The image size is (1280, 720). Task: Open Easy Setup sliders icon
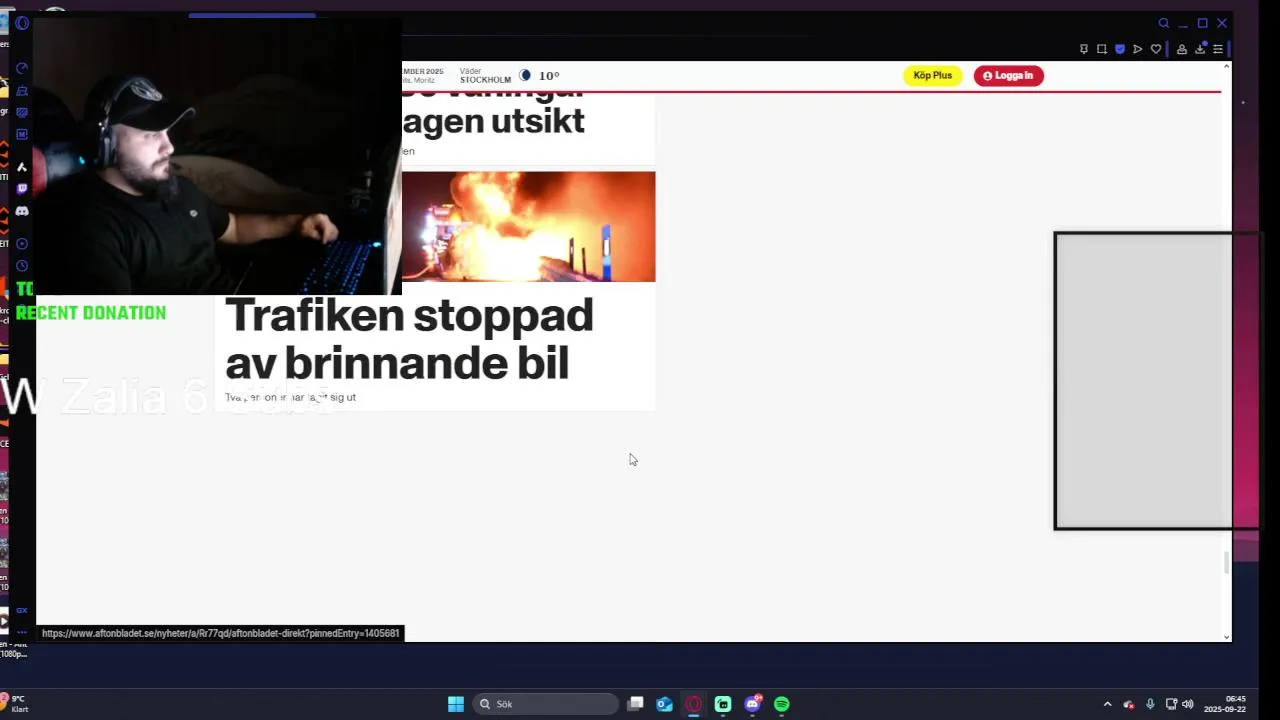1218,49
